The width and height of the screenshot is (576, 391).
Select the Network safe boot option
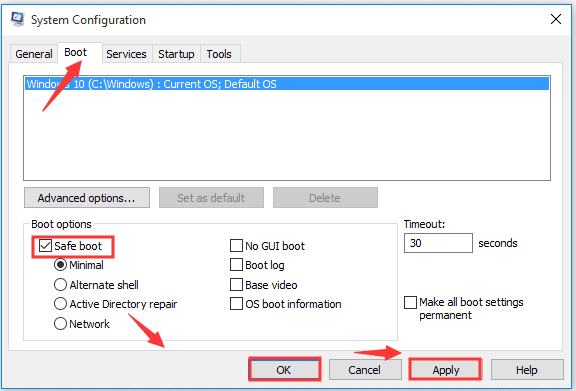pos(60,324)
